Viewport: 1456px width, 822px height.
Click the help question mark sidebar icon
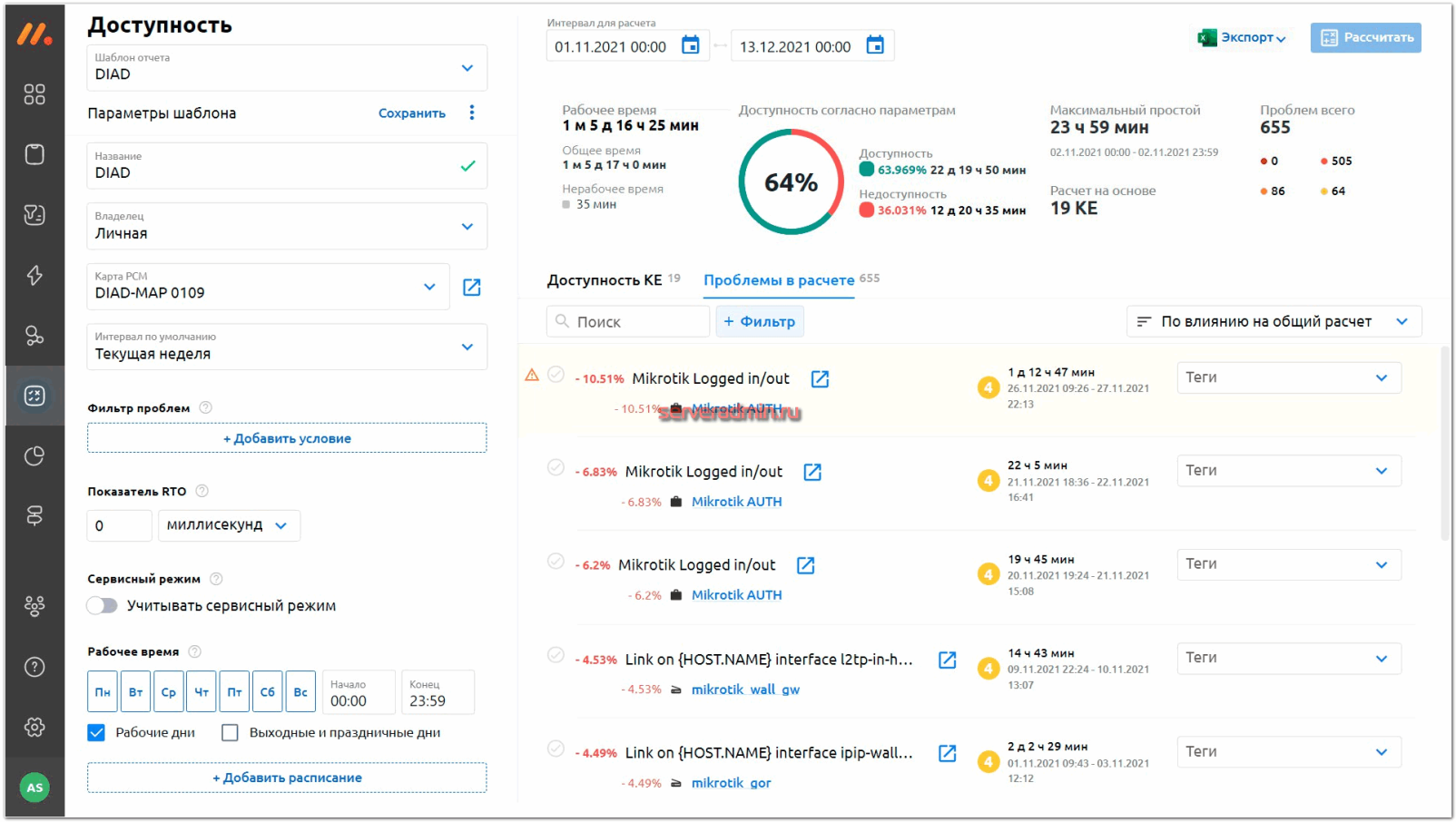(x=34, y=667)
